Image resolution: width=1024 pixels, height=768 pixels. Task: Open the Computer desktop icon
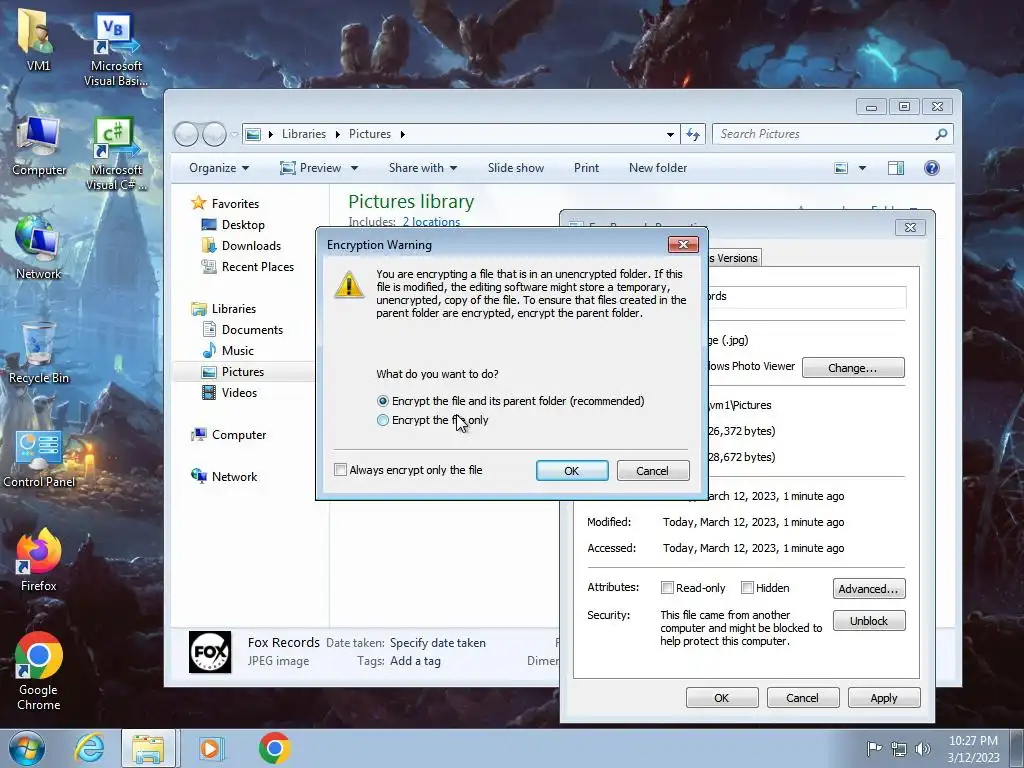(x=39, y=145)
